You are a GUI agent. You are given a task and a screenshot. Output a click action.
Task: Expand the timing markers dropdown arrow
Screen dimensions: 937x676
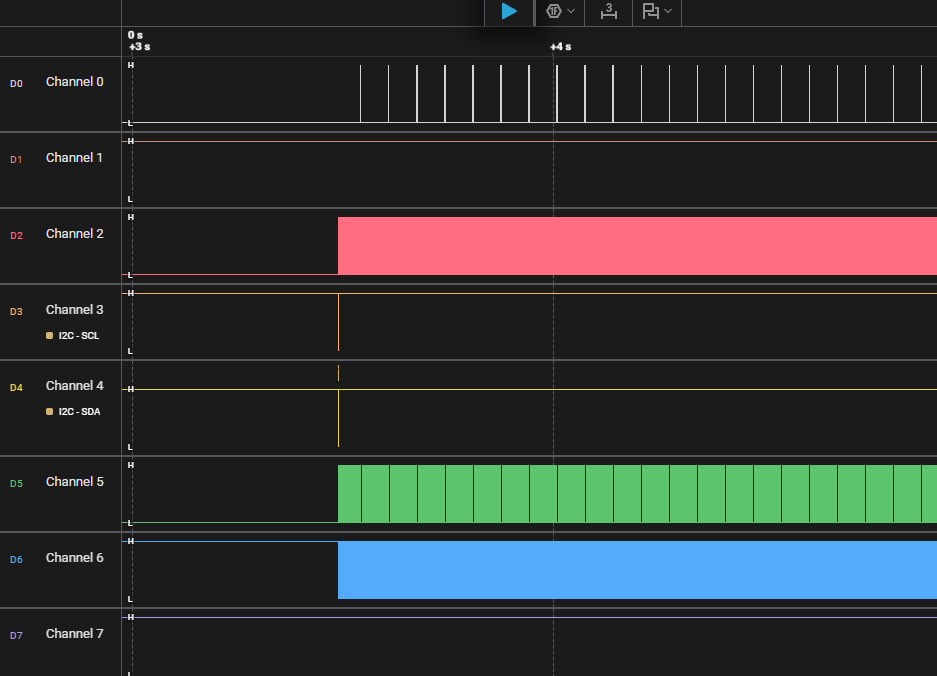pyautogui.click(x=668, y=11)
